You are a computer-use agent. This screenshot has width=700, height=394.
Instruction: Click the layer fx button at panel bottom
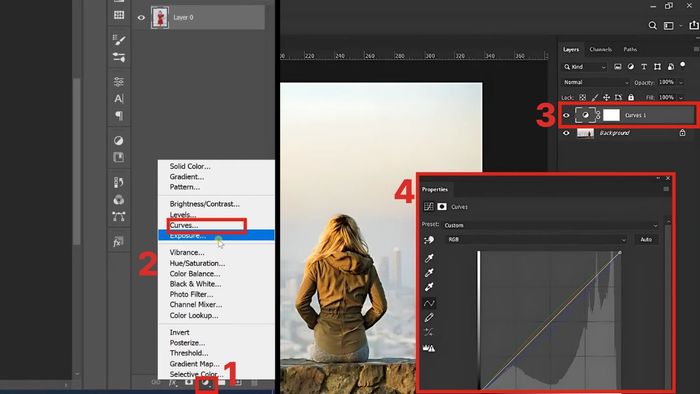[x=173, y=382]
